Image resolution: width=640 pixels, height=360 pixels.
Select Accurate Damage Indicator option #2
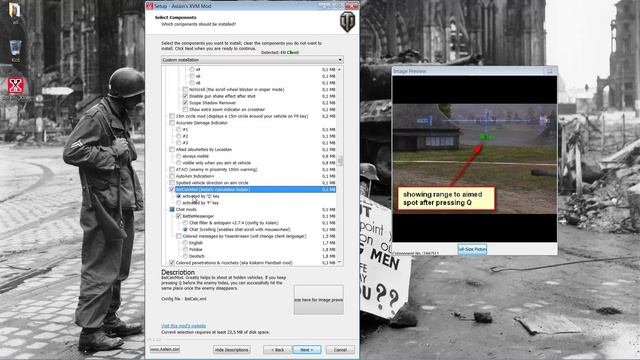tap(179, 136)
